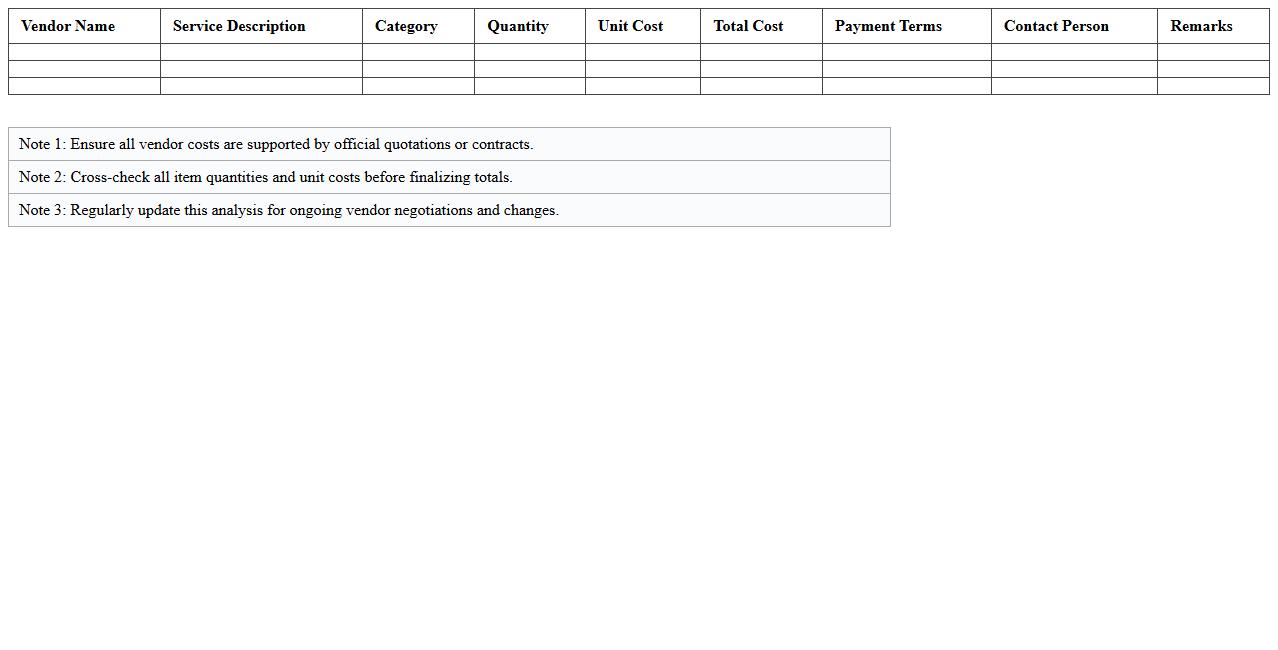1278x650 pixels.
Task: Select the first row Payment Terms cell
Action: (x=905, y=52)
